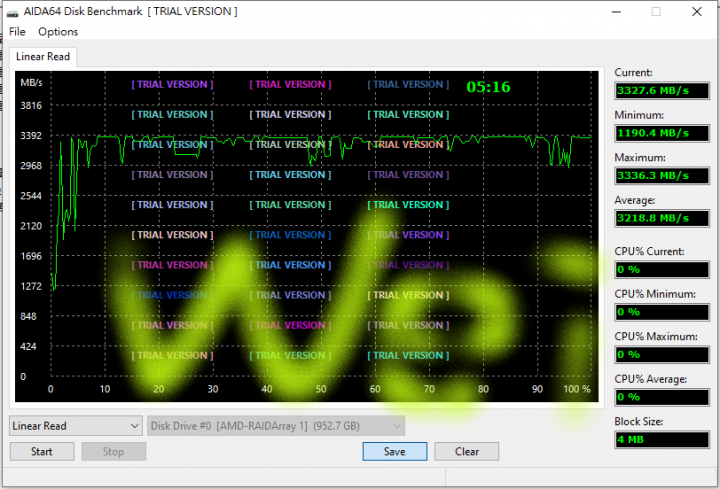Click the 100 % label on horizontal axis
This screenshot has height=489, width=720.
pyautogui.click(x=577, y=389)
